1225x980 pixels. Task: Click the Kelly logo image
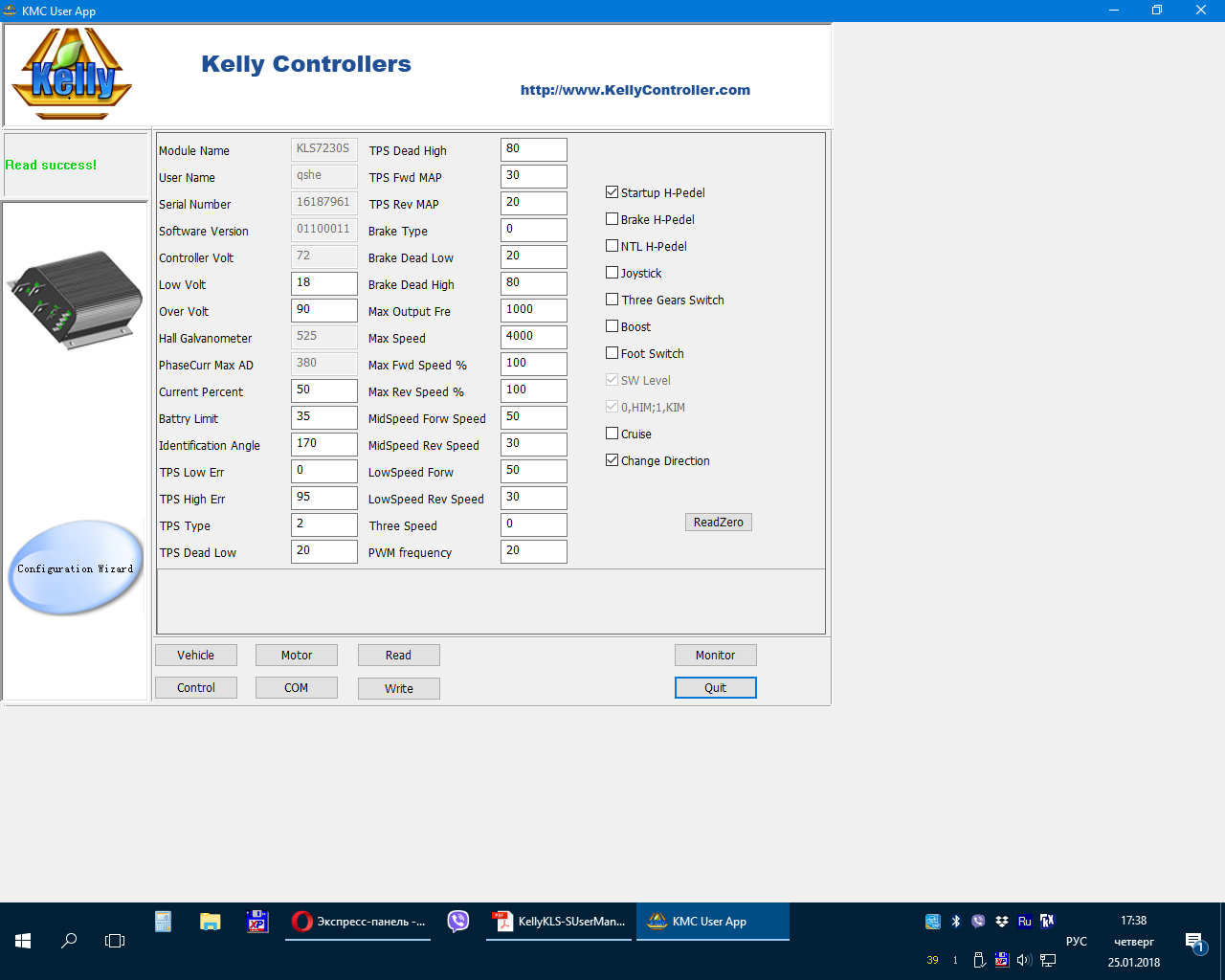pyautogui.click(x=72, y=74)
